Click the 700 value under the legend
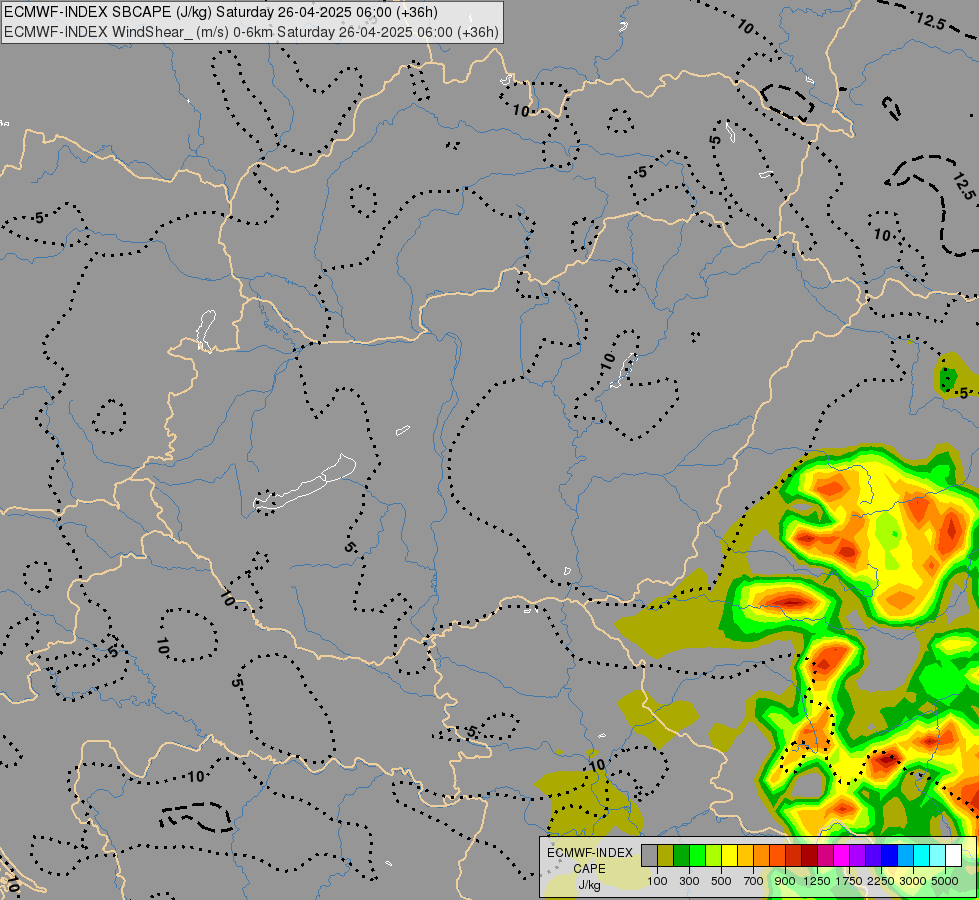 754,881
